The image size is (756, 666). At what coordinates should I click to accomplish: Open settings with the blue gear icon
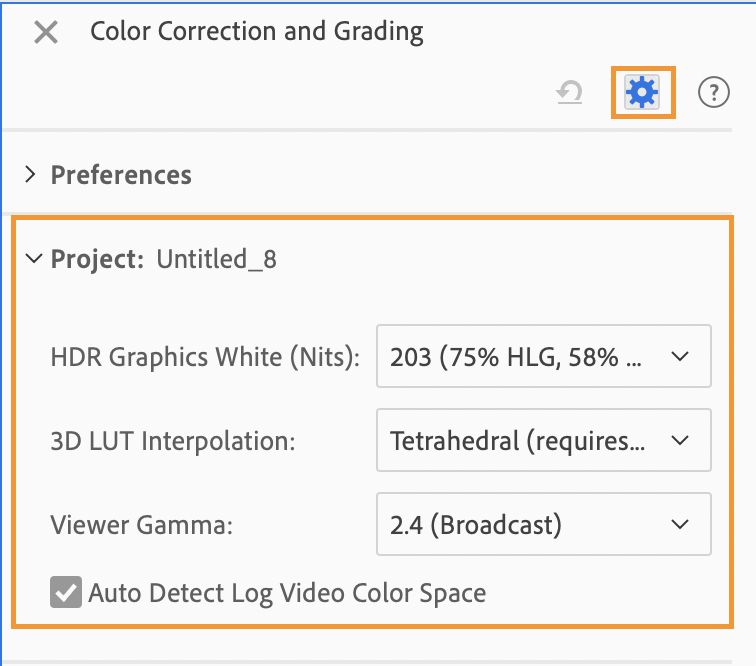[x=642, y=93]
